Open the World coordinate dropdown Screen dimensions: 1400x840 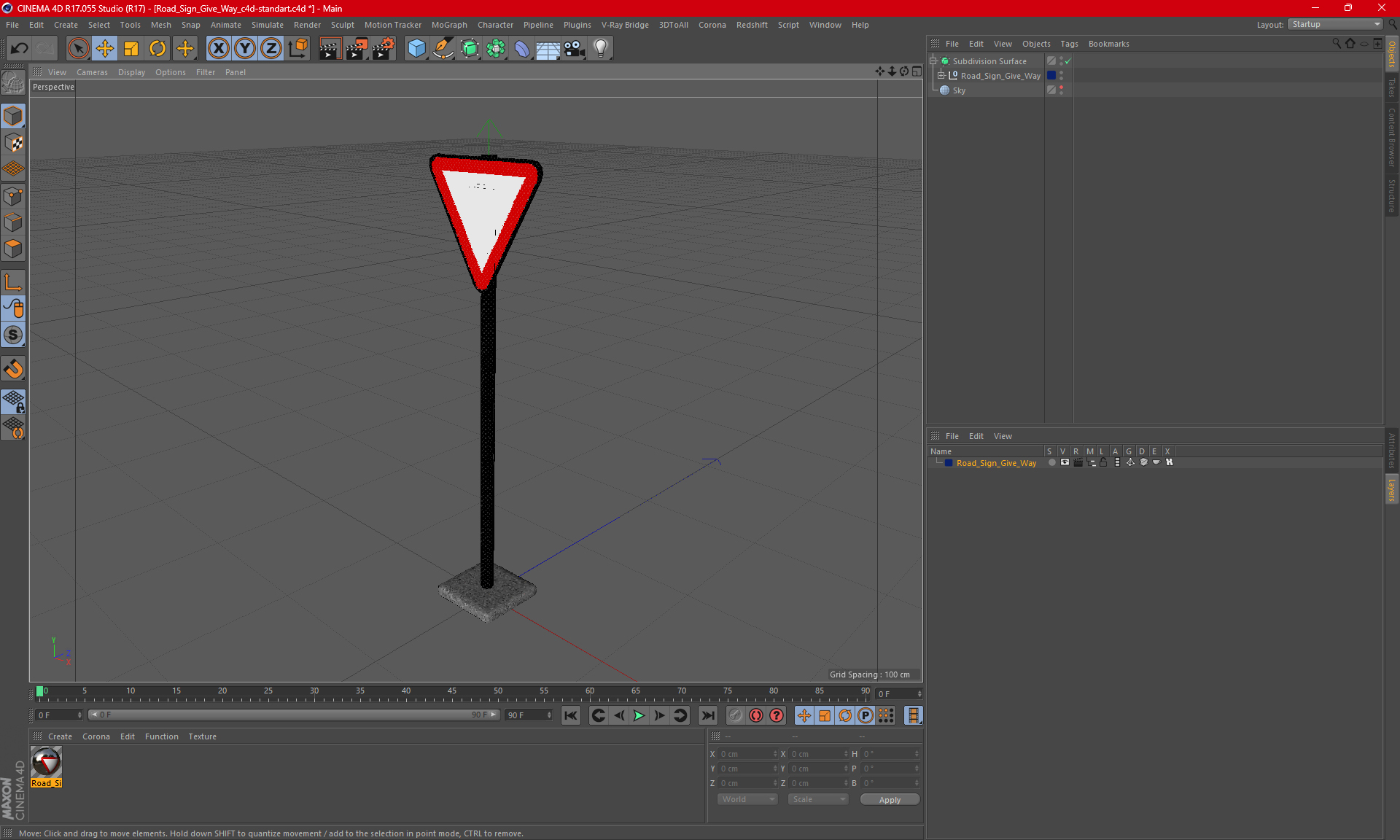pyautogui.click(x=747, y=799)
